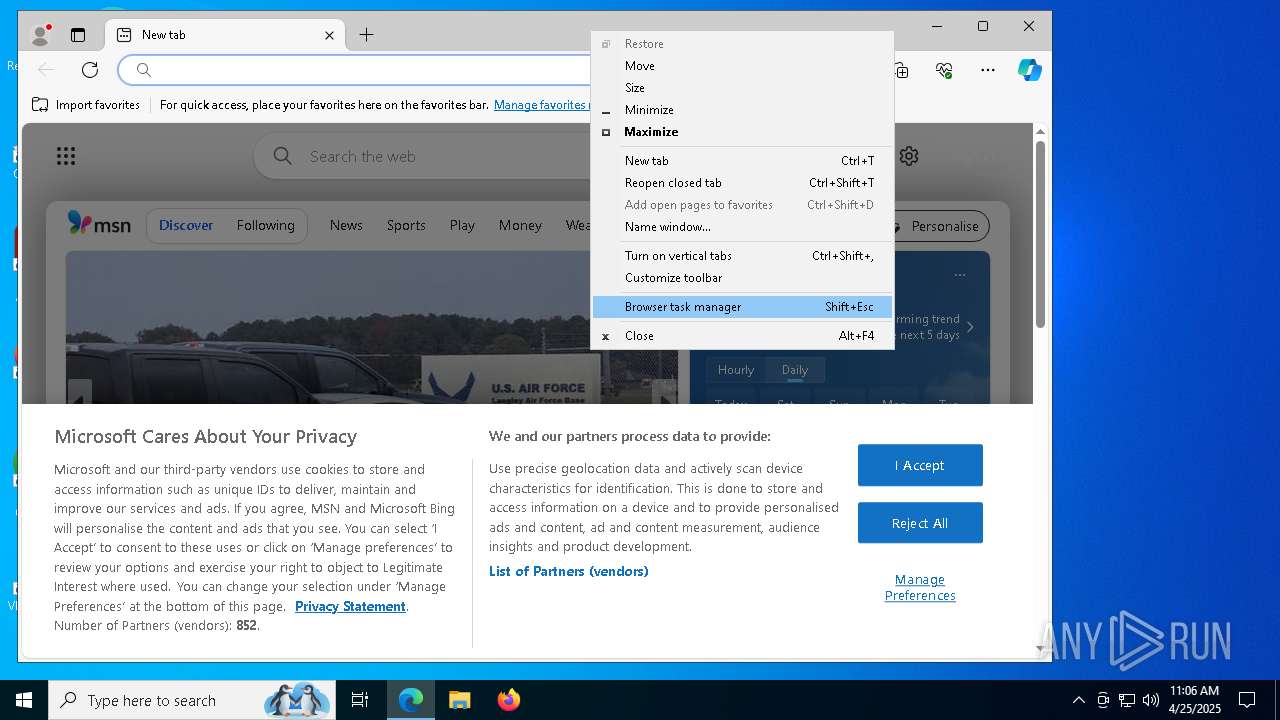This screenshot has height=720, width=1280.
Task: Choose Name window... menu entry
Action: click(742, 227)
